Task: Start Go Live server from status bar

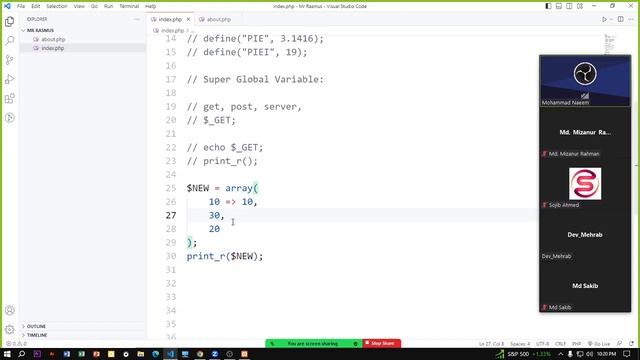Action: coord(599,344)
